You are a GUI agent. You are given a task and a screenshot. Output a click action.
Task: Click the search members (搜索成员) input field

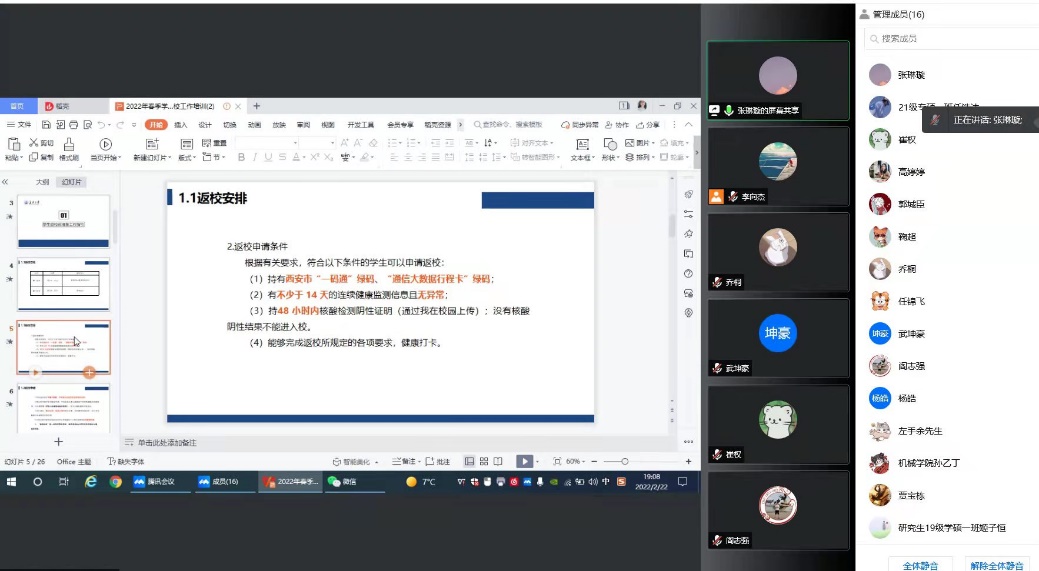click(x=950, y=38)
